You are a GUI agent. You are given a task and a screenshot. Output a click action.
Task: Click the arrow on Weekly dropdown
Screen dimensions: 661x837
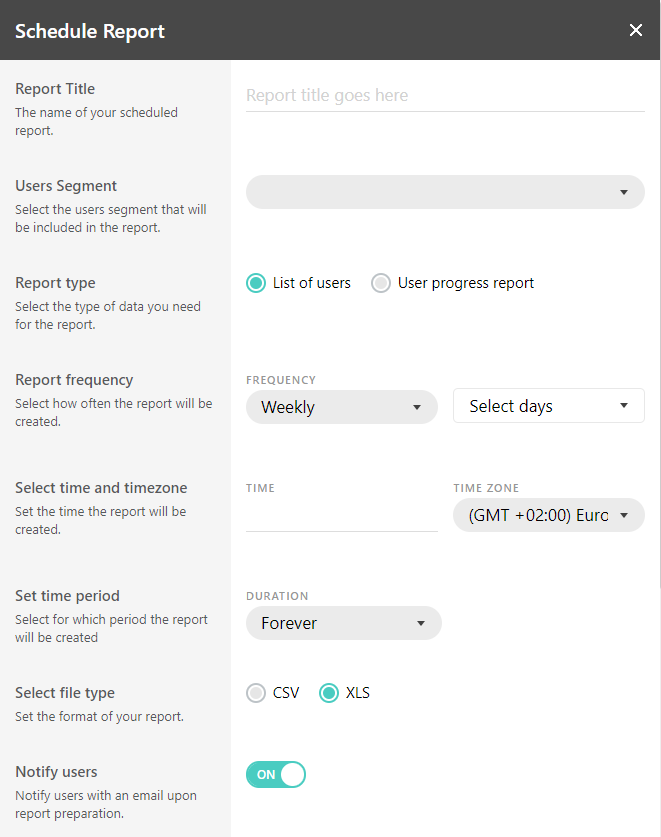tap(417, 407)
